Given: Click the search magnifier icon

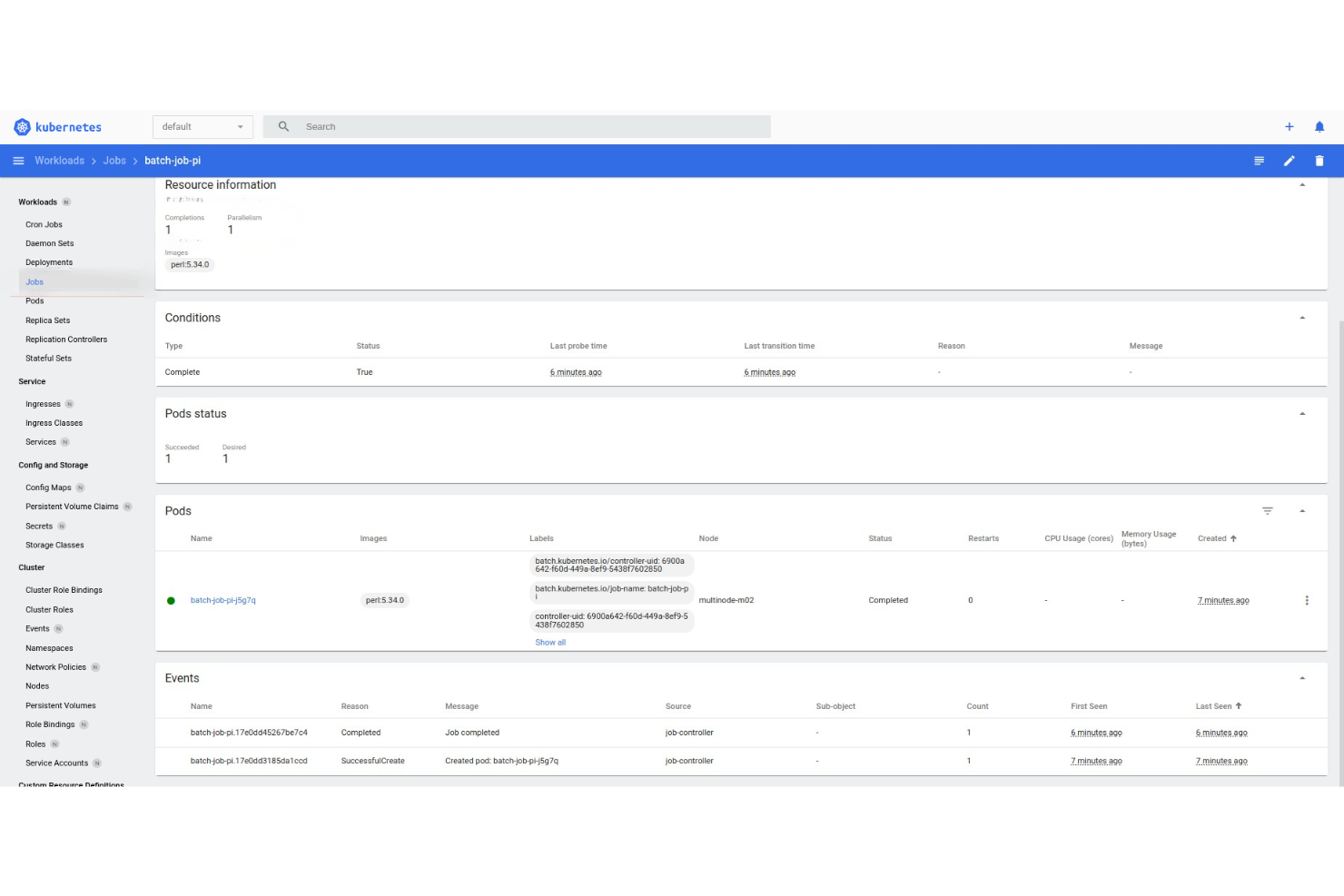Looking at the screenshot, I should [x=283, y=126].
